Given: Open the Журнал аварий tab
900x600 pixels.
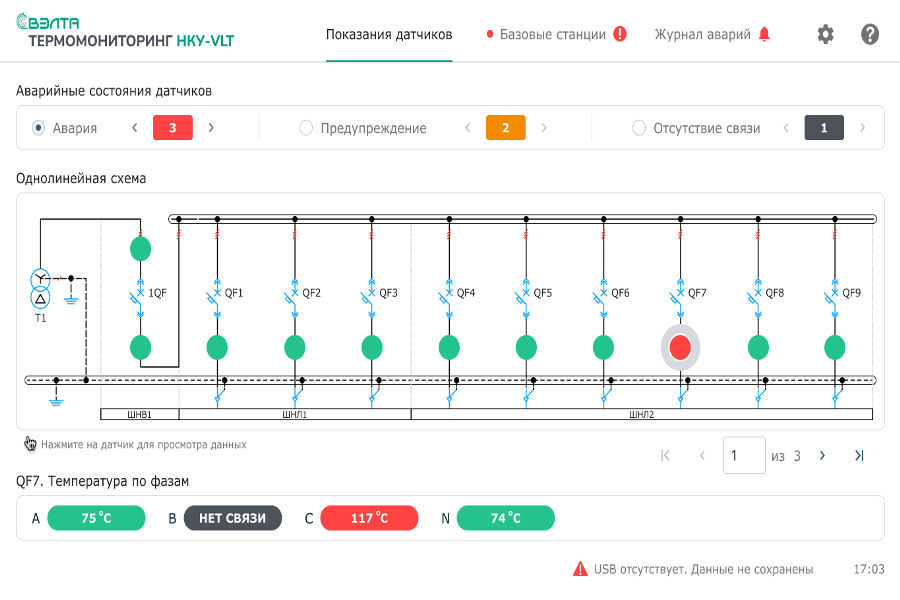Looking at the screenshot, I should 702,34.
